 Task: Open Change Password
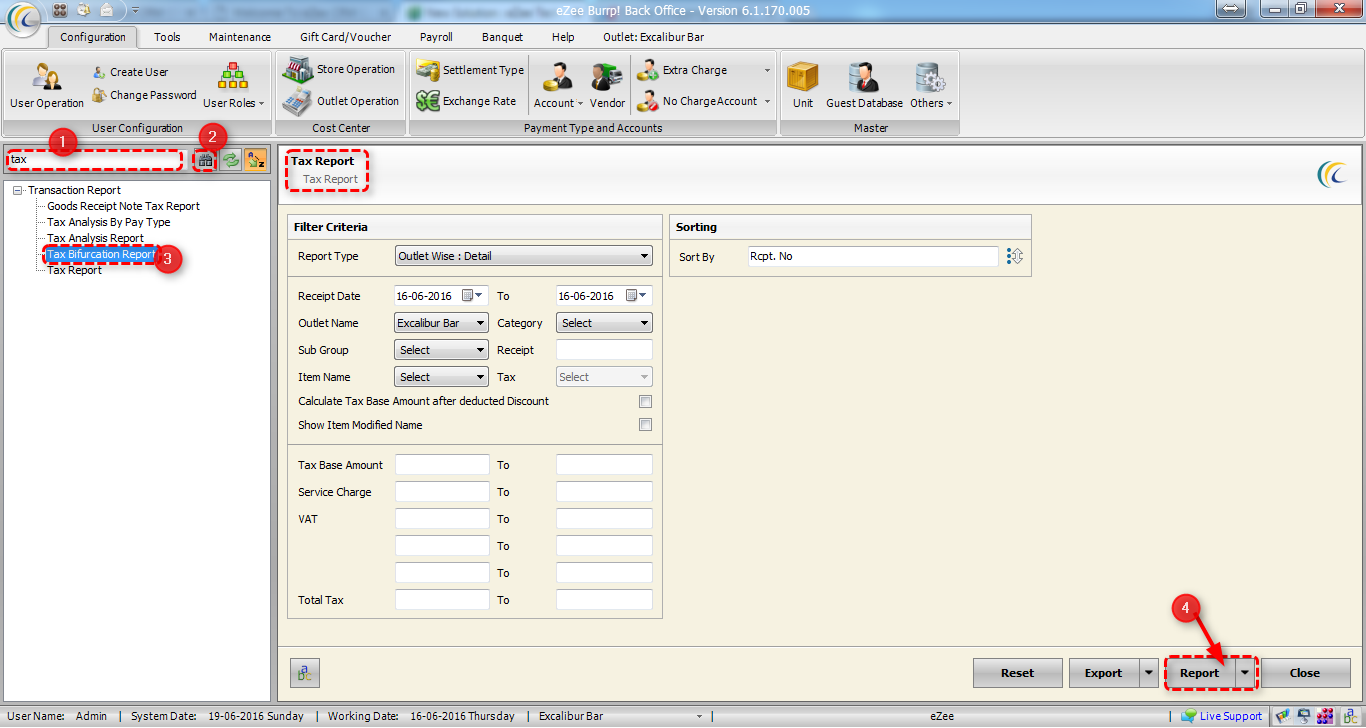144,95
